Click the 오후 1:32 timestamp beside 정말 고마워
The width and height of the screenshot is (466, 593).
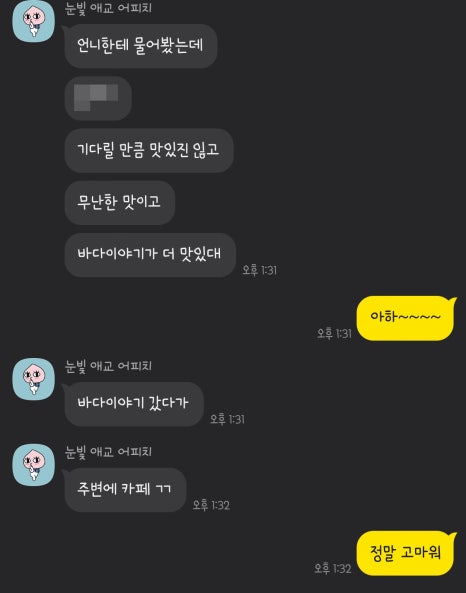(x=333, y=568)
